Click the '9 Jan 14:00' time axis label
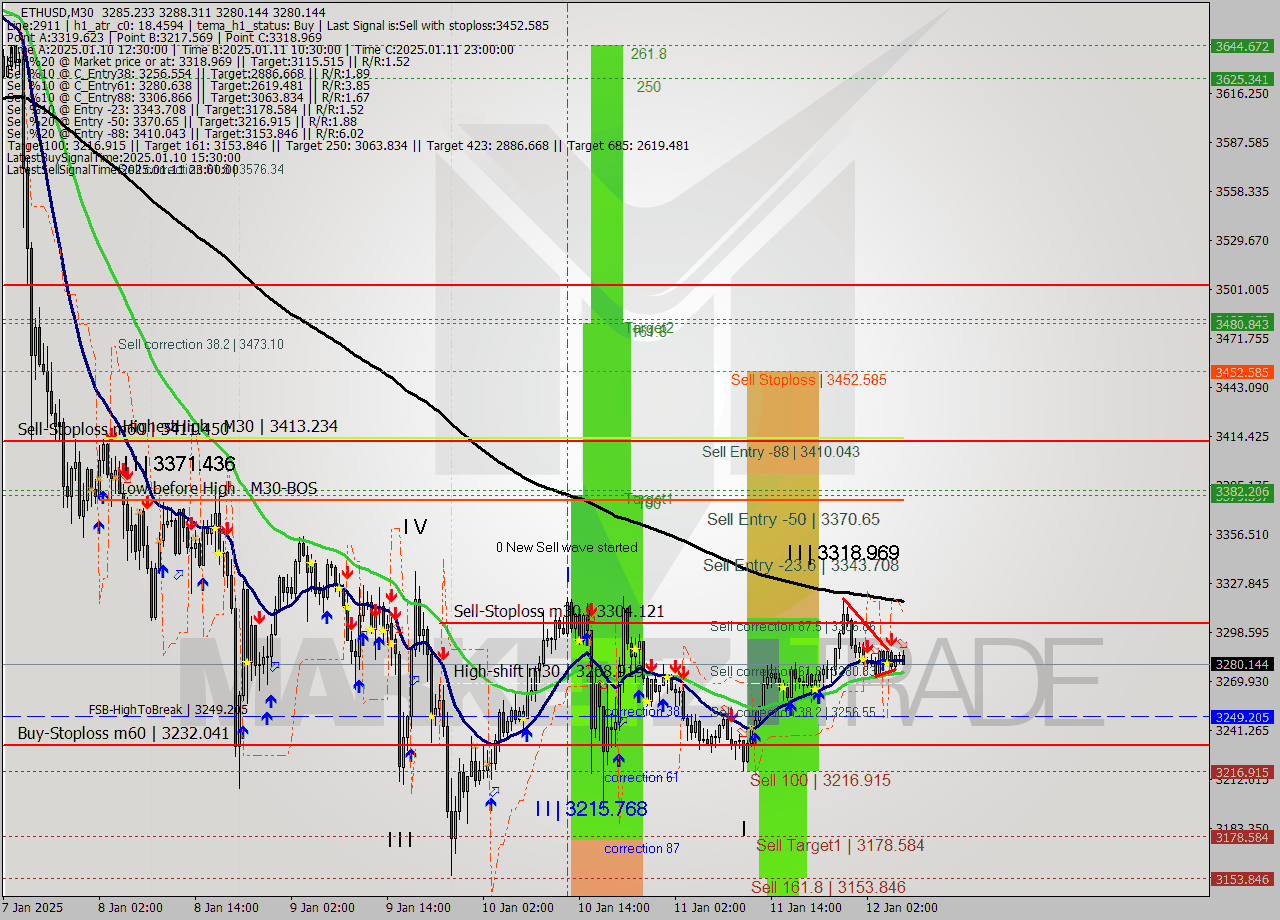This screenshot has width=1280, height=920. click(x=418, y=908)
